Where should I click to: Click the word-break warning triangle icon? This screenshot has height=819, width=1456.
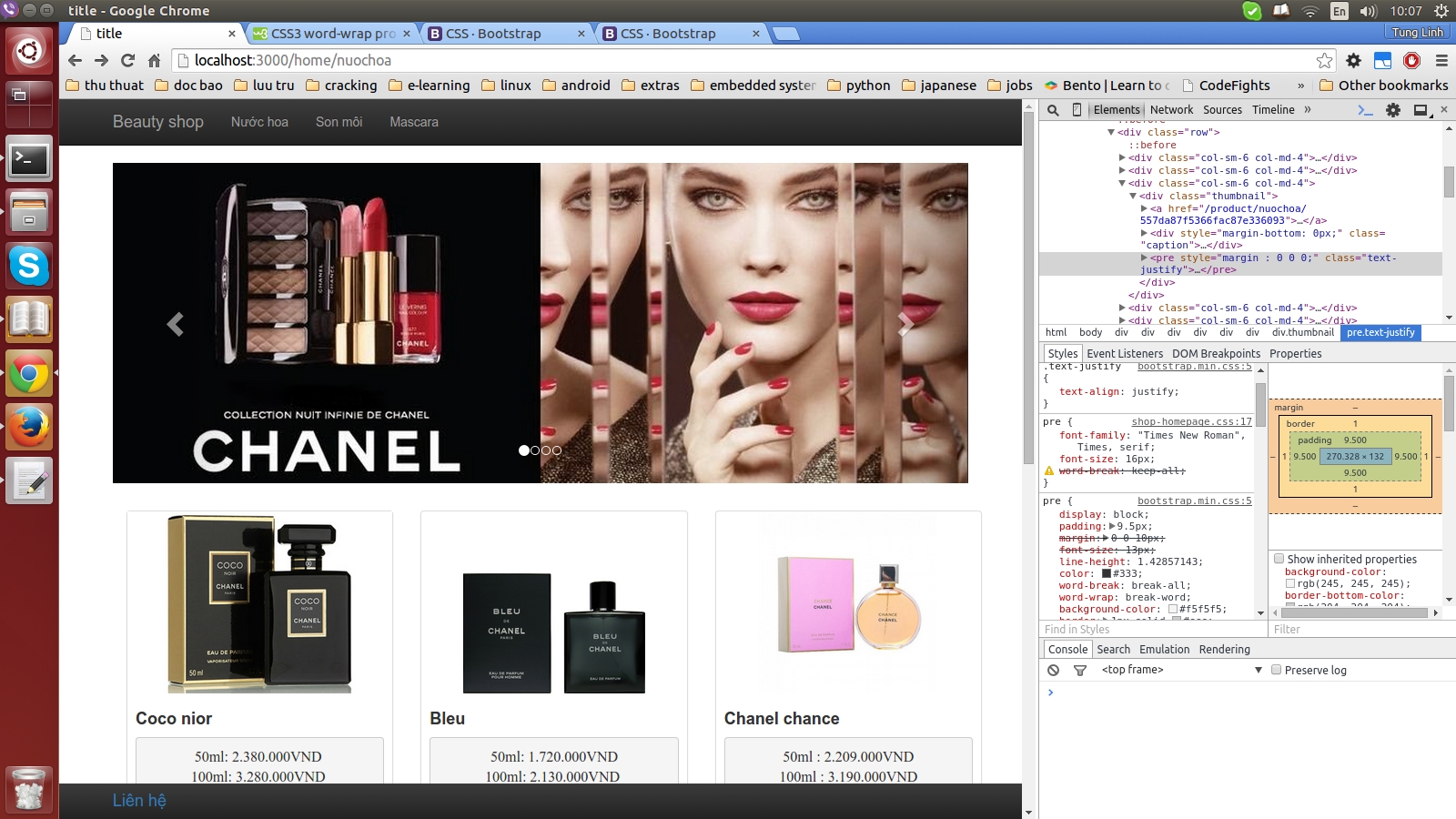pyautogui.click(x=1049, y=470)
